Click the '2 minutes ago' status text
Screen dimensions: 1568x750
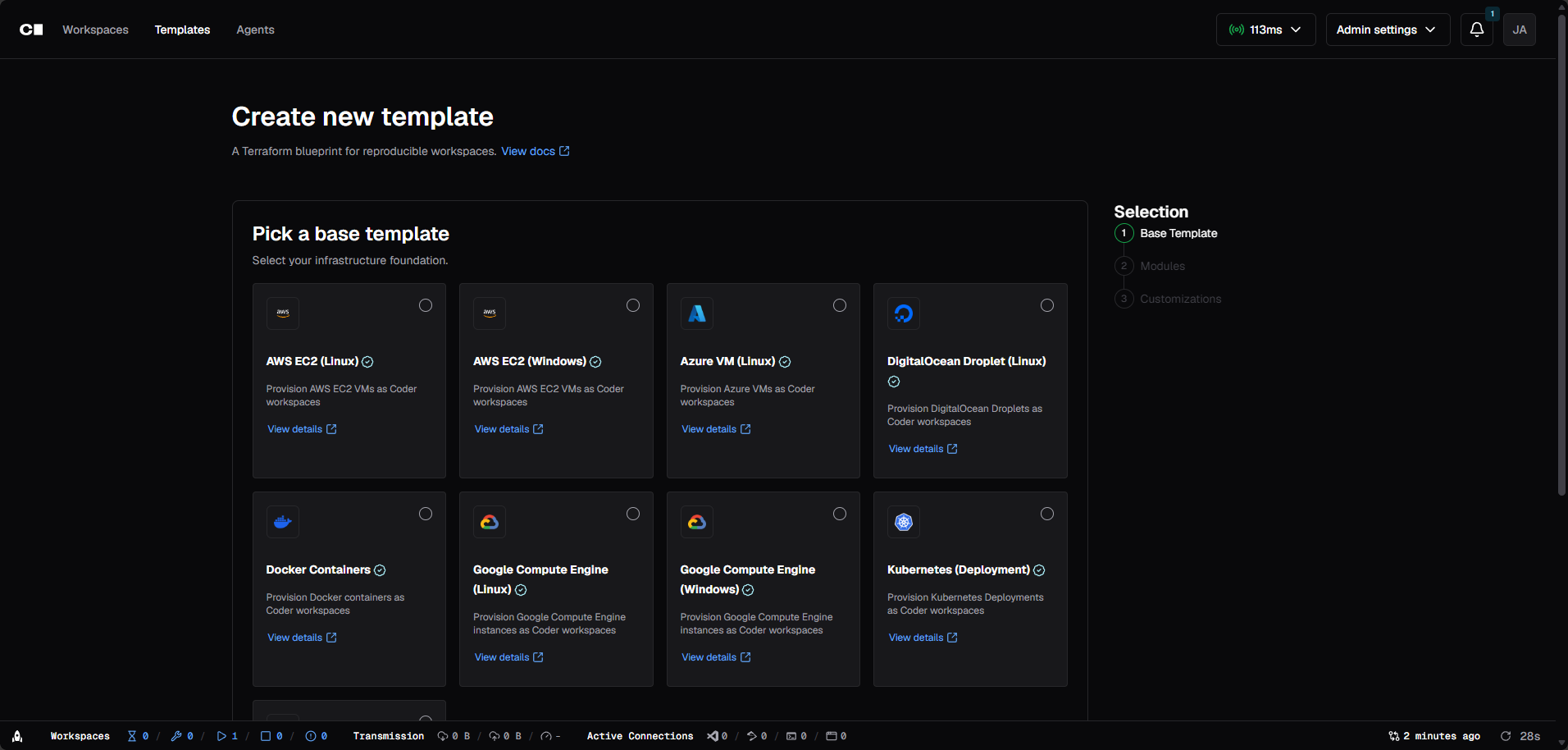(x=1442, y=736)
